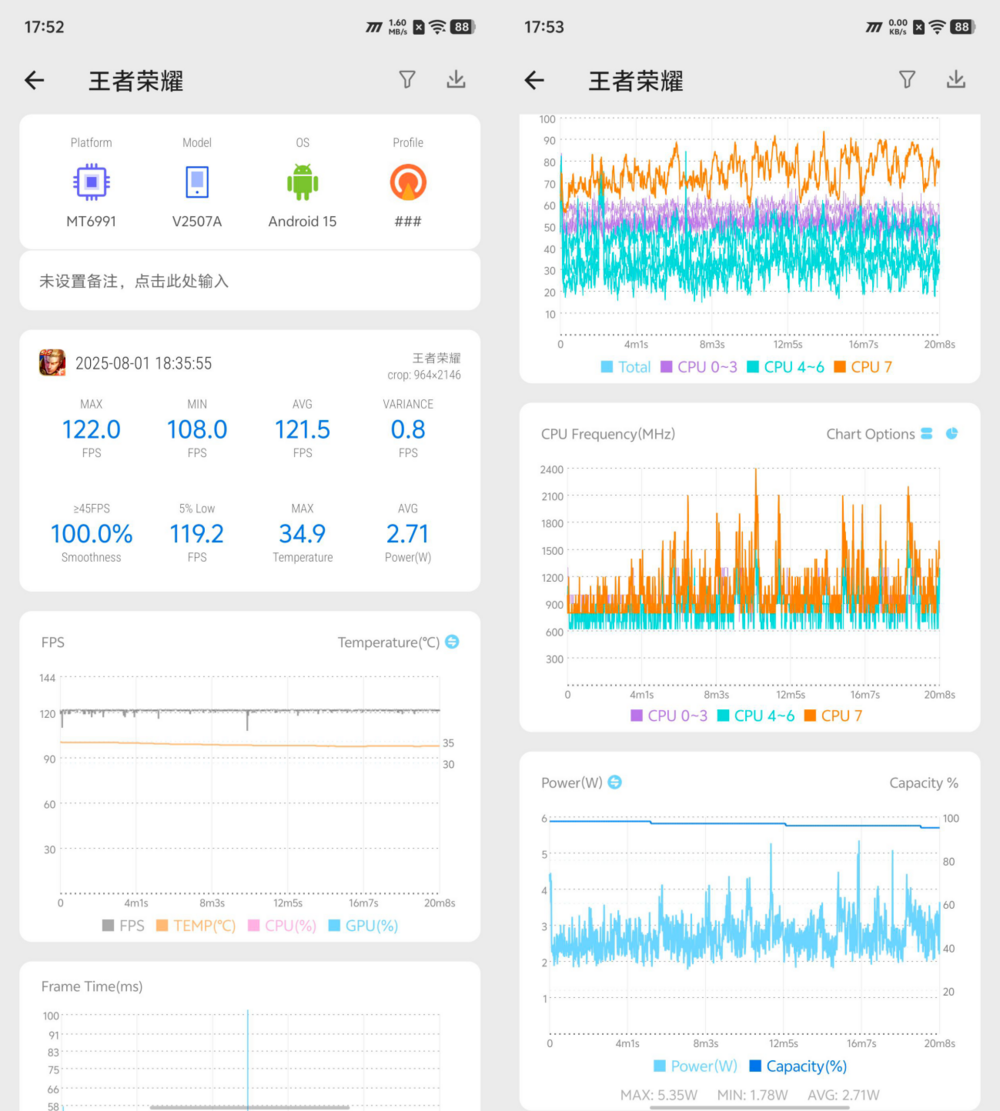Screen dimensions: 1000x1111
Task: Toggle TEMP(℃) legend in FPS chart
Action: click(196, 925)
